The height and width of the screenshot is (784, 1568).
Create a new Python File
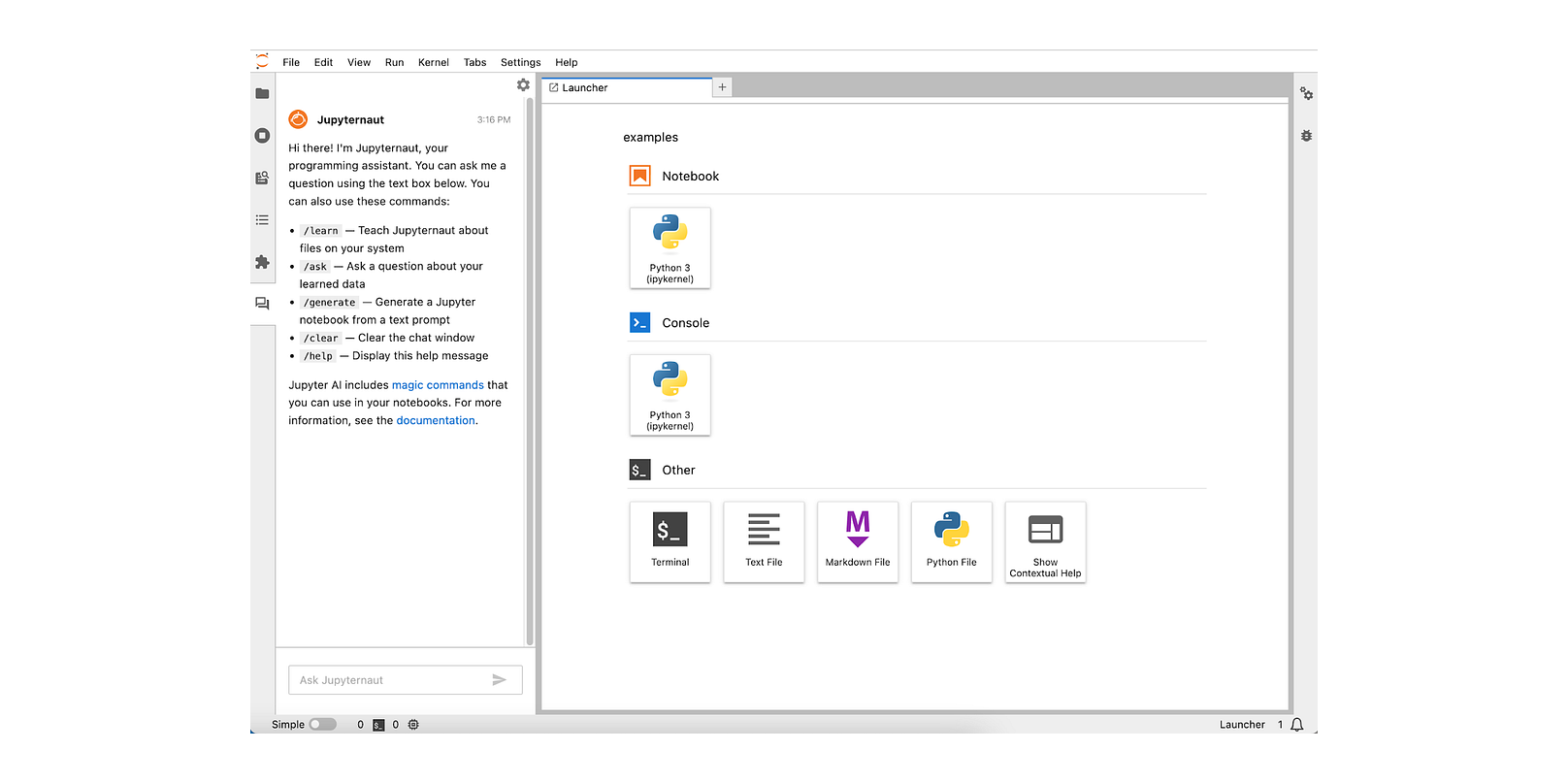pyautogui.click(x=952, y=541)
